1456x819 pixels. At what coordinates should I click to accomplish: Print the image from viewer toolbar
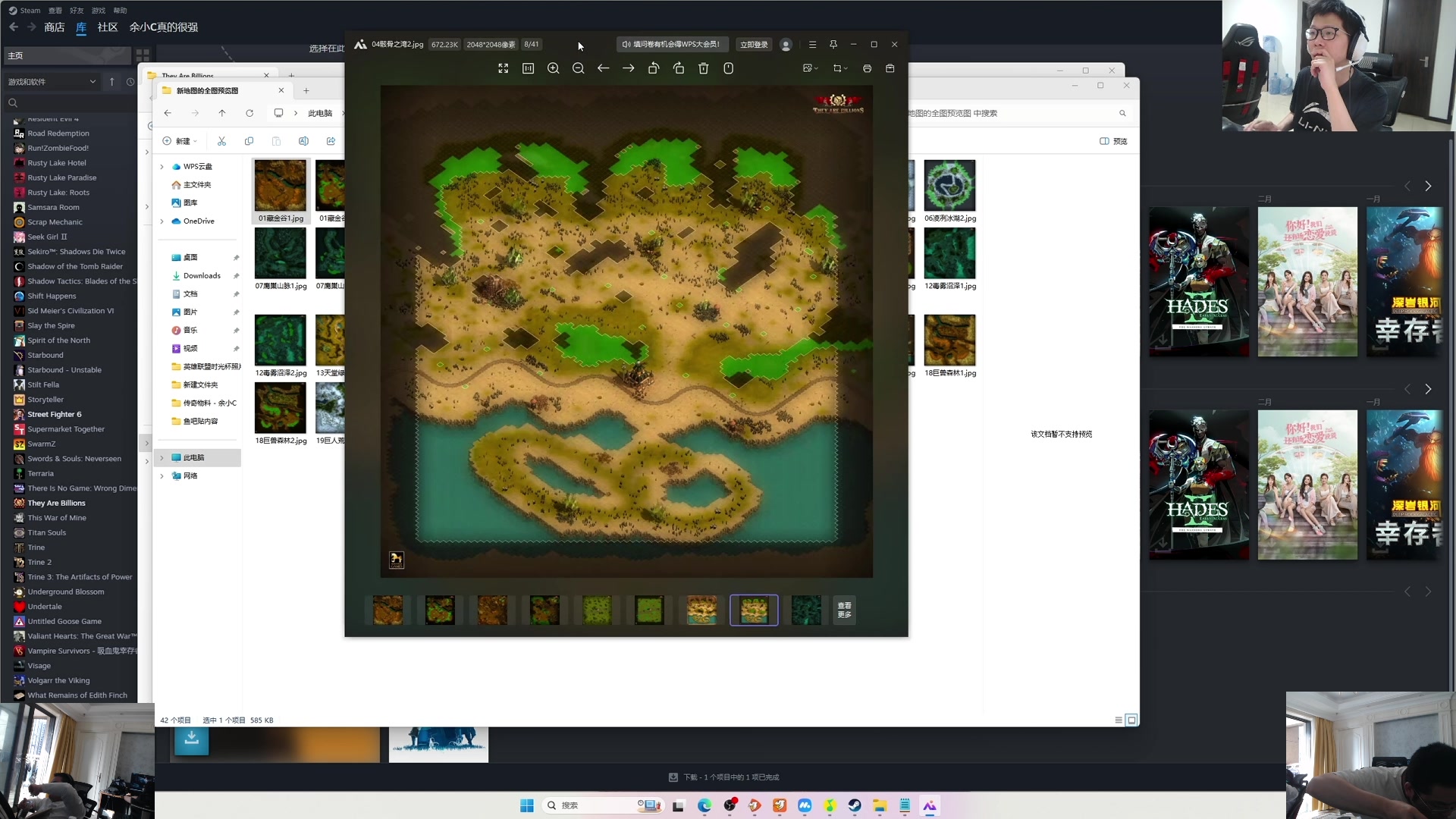coord(868,68)
